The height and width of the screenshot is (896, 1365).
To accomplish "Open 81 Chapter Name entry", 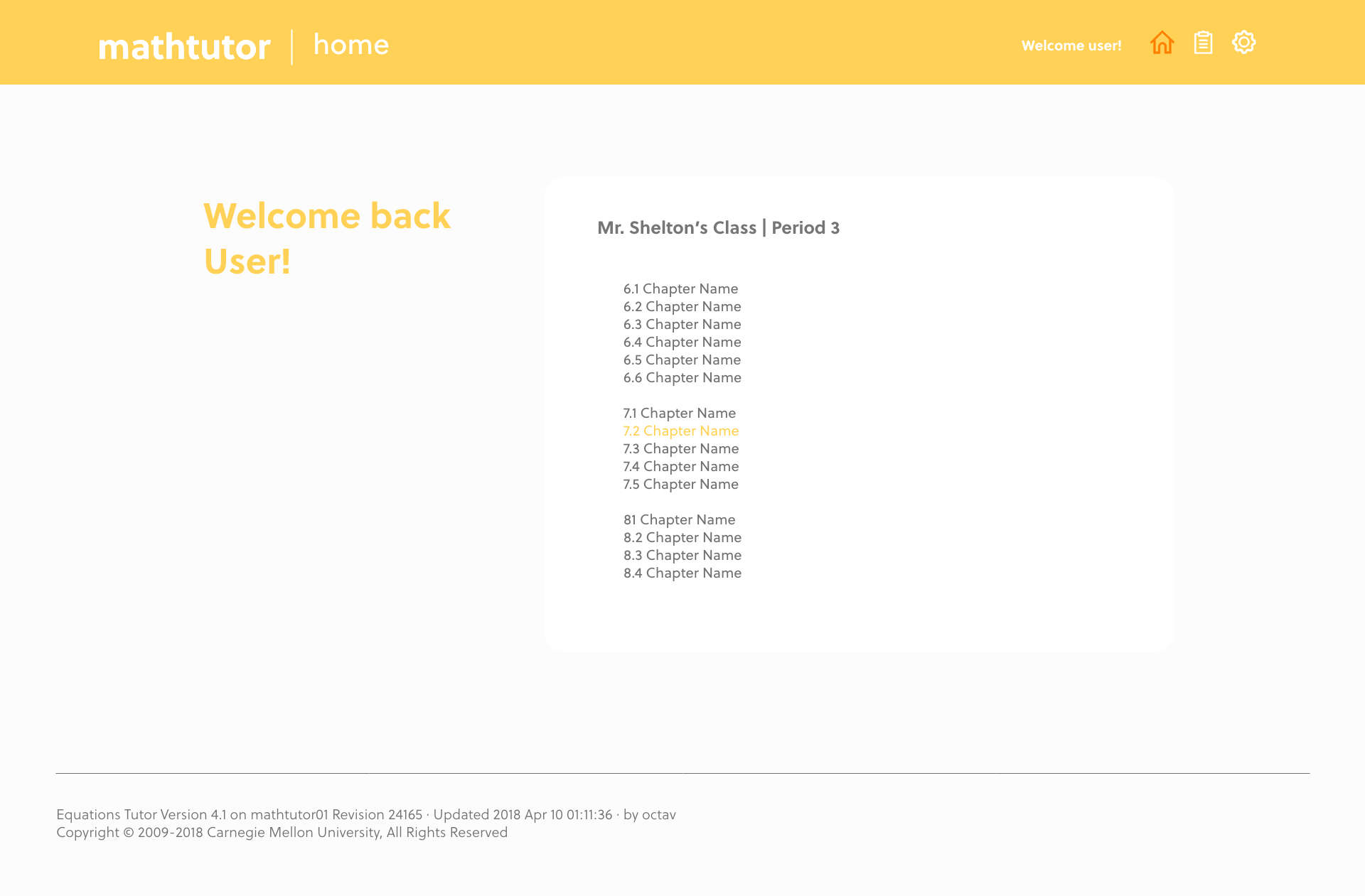I will click(x=679, y=520).
